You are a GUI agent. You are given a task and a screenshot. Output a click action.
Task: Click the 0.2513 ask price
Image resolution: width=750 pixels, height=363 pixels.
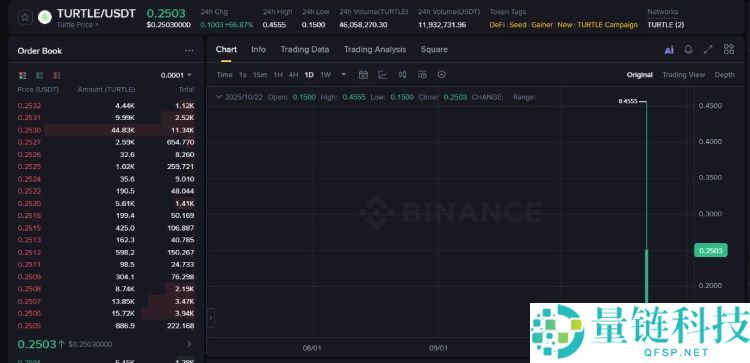point(29,240)
